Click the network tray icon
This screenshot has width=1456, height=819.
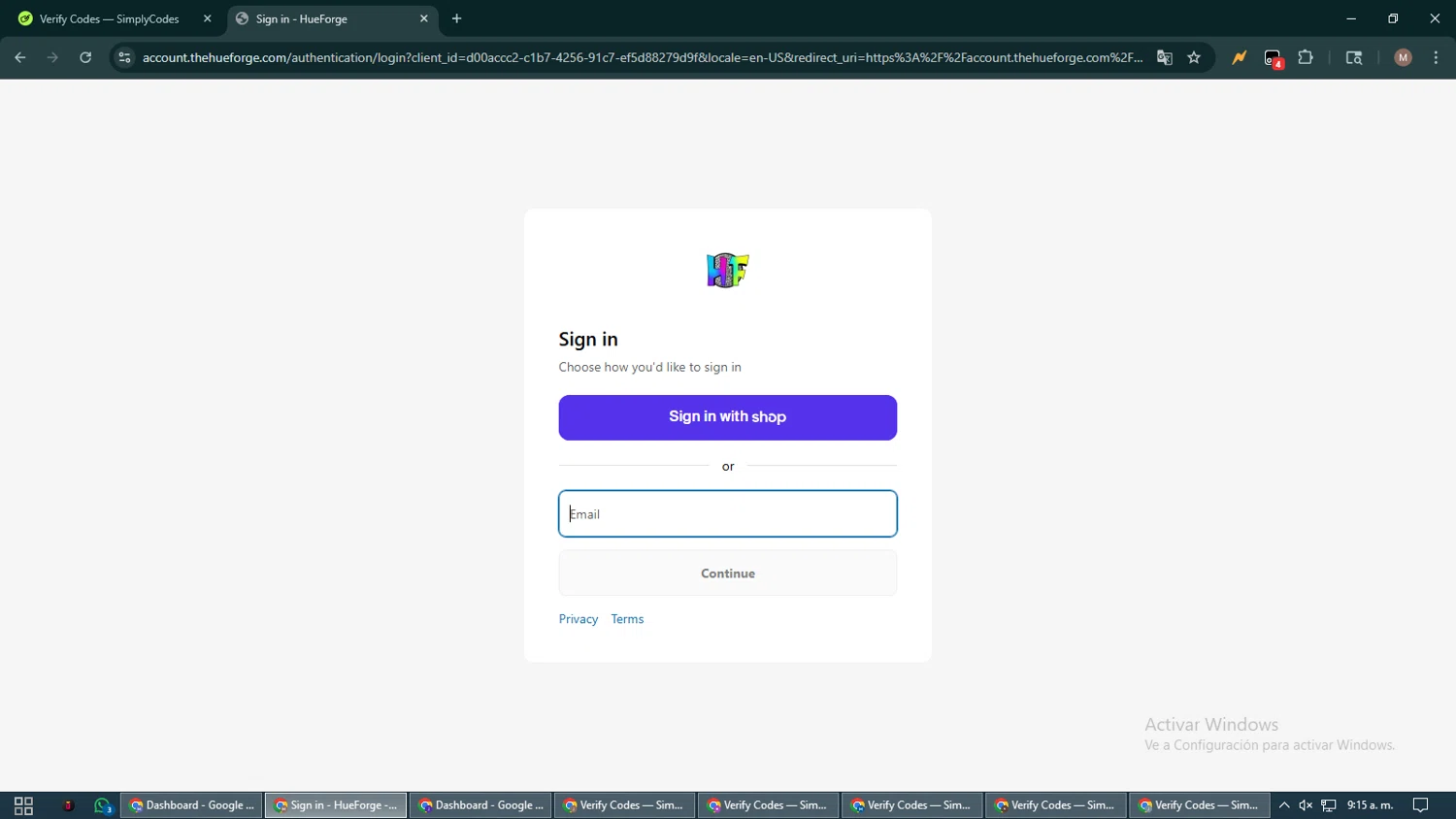pos(1329,805)
